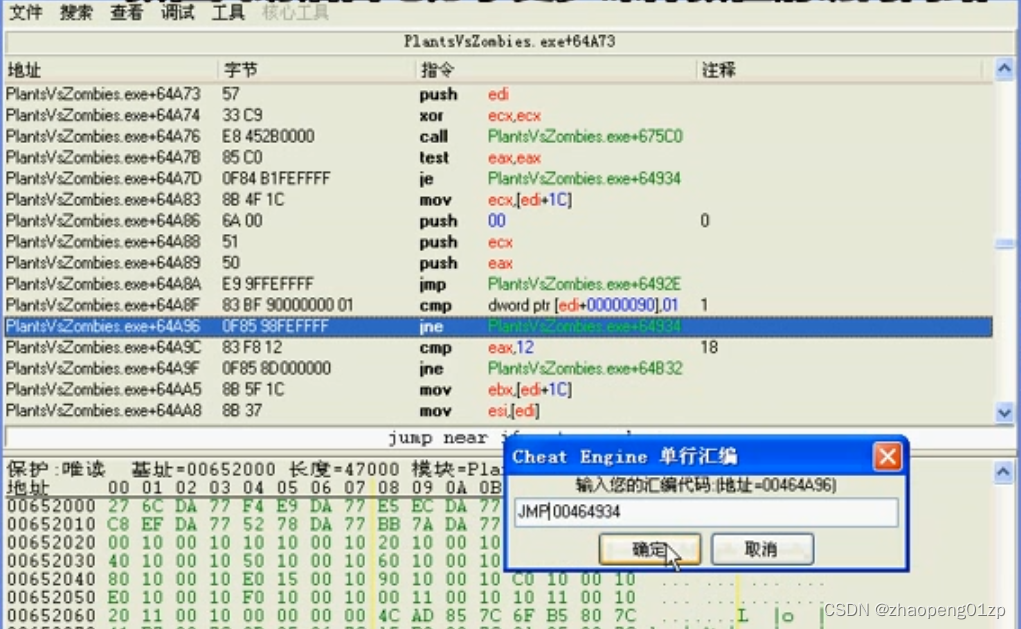Click the 长度=47000 info text
1021x629 pixels.
(344, 469)
